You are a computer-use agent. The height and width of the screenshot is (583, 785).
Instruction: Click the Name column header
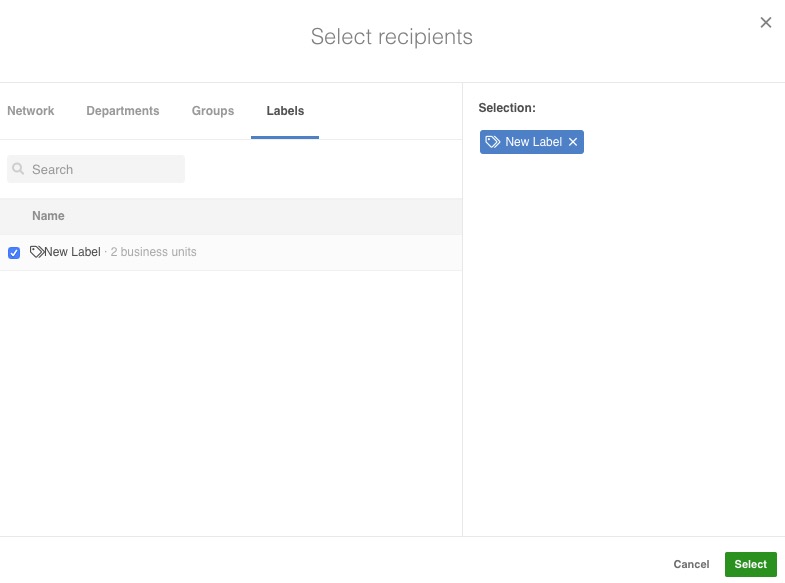point(48,216)
